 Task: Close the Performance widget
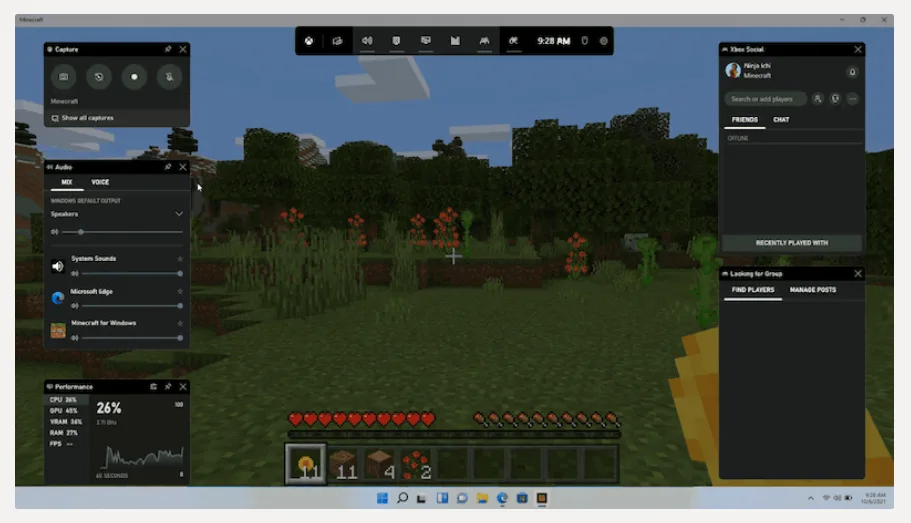[183, 386]
